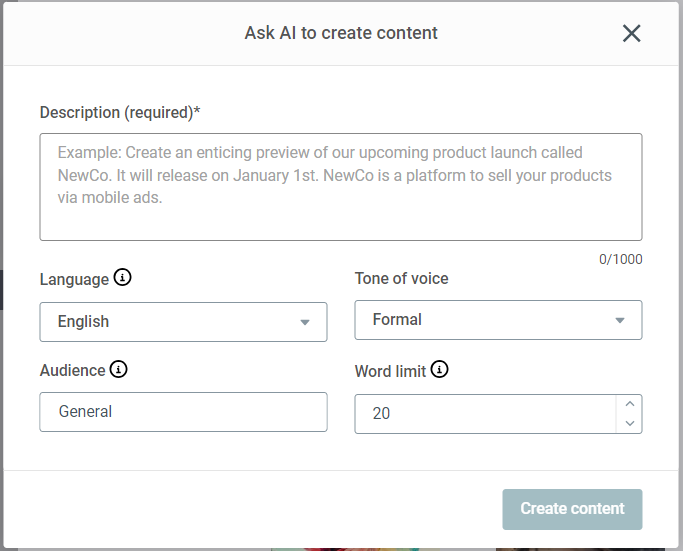The image size is (683, 551).
Task: Click the Description text area
Action: coord(340,187)
